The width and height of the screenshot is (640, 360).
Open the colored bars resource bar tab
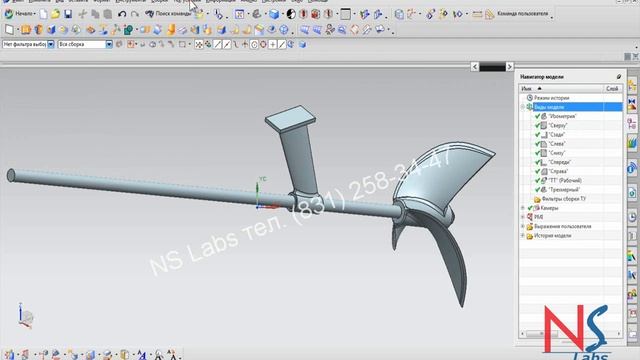click(x=632, y=143)
